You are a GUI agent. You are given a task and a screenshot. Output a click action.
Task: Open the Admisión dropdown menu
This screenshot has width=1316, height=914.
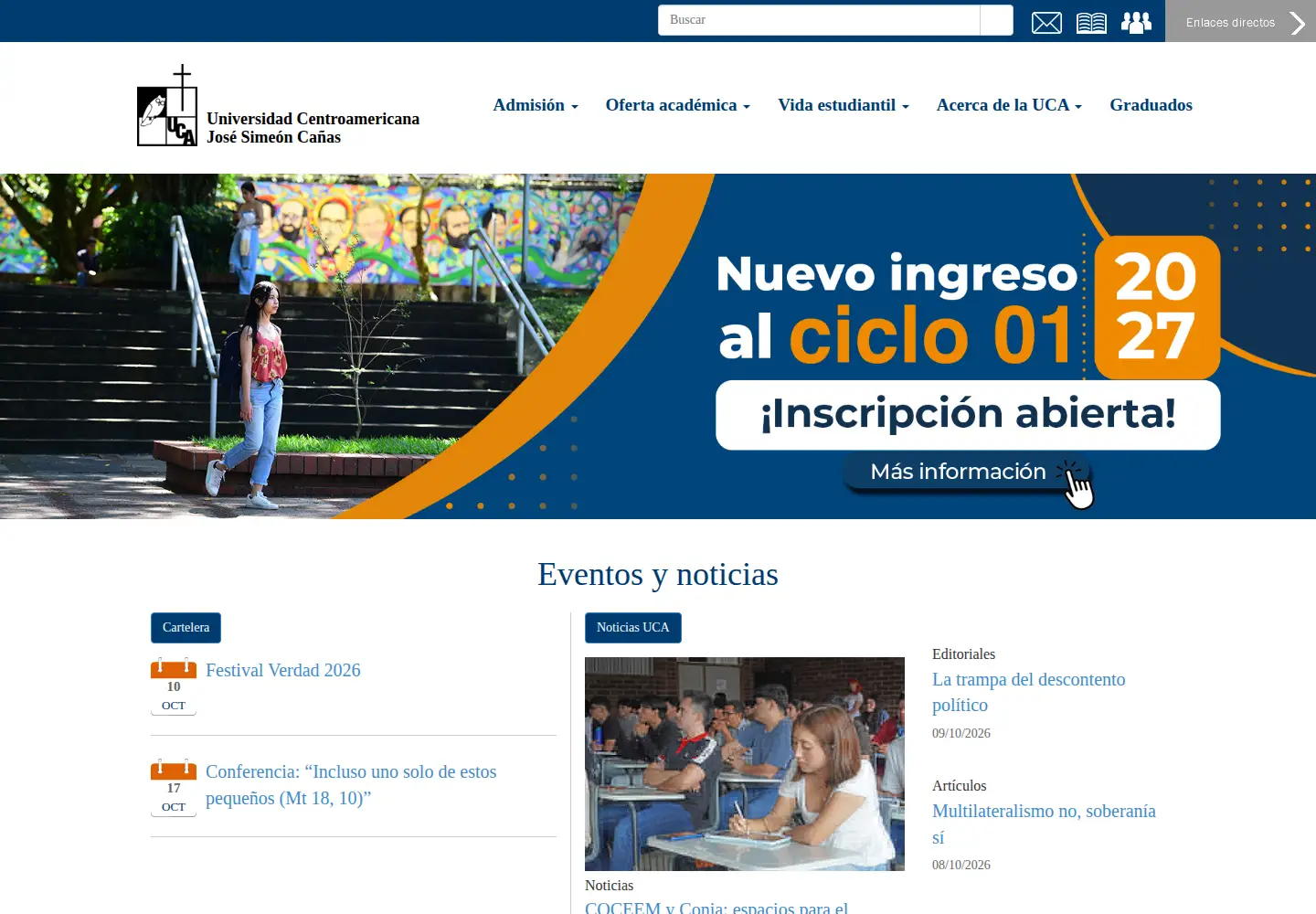point(536,105)
